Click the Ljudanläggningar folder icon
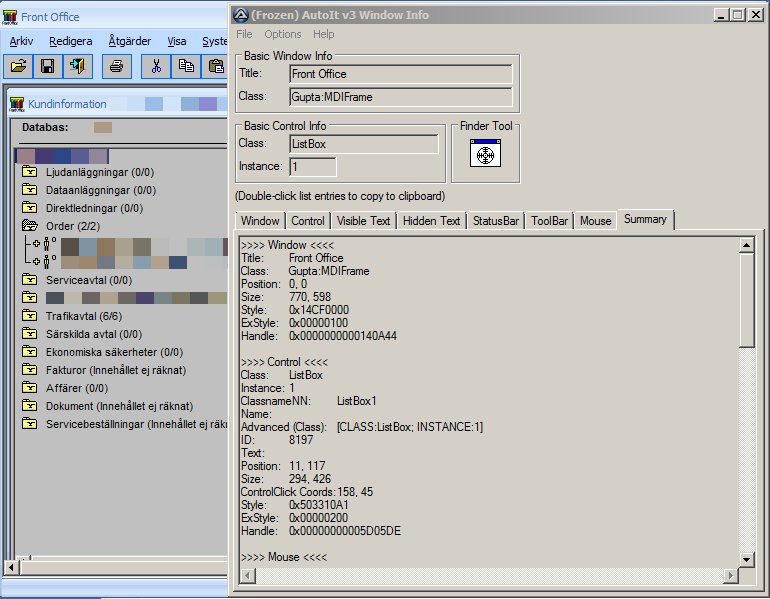The width and height of the screenshot is (770, 599). click(30, 172)
